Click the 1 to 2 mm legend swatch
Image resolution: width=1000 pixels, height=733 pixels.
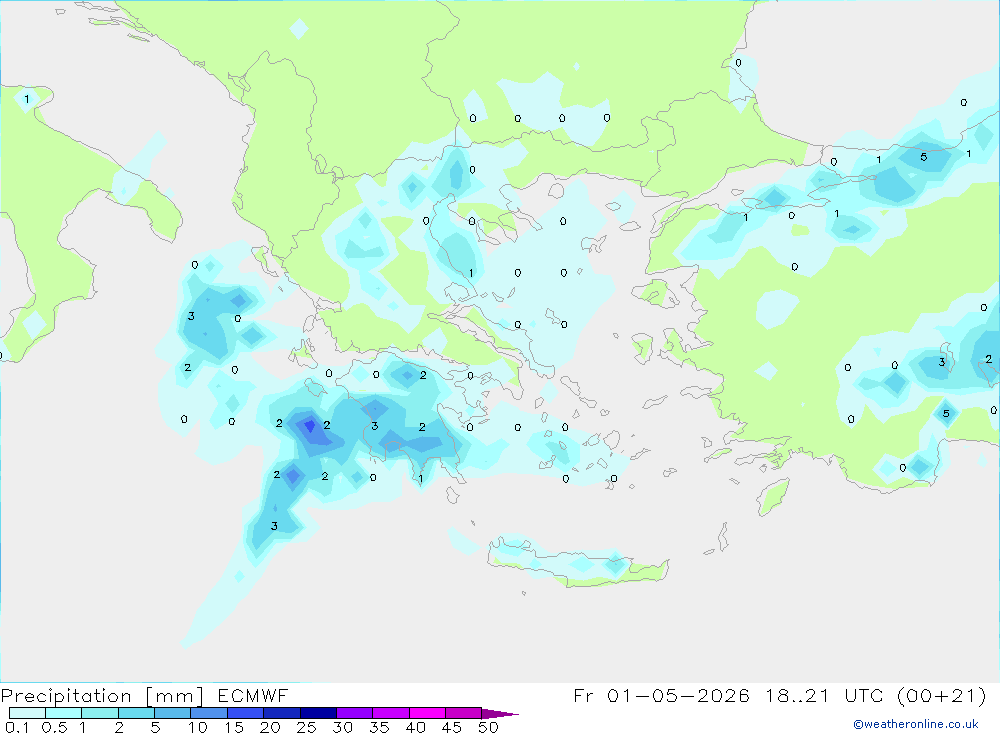coord(100,713)
